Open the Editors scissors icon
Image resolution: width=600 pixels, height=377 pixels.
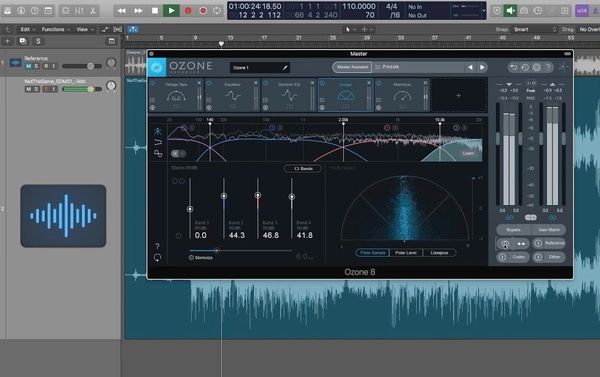(x=93, y=11)
